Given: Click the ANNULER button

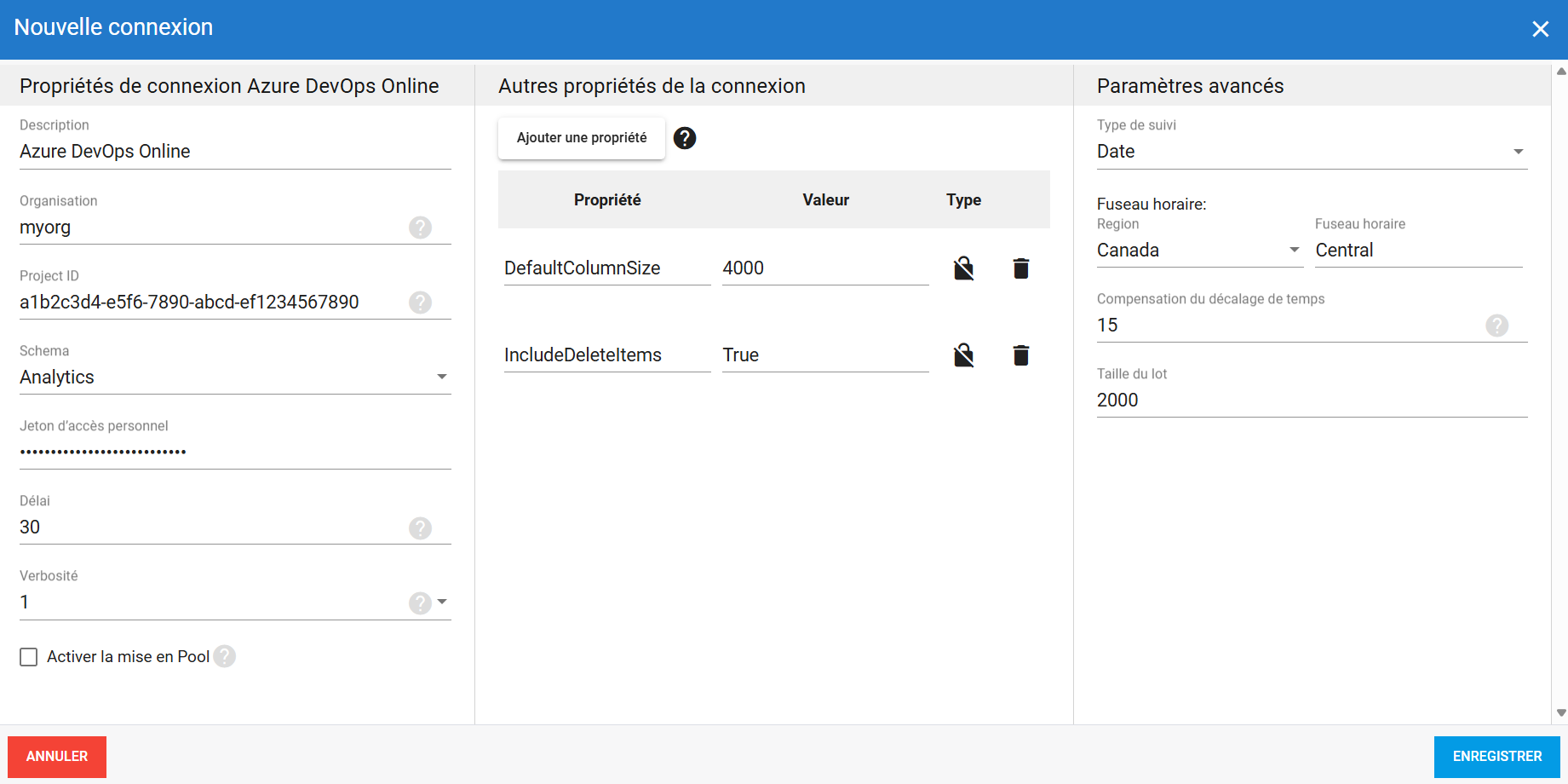Looking at the screenshot, I should click(57, 757).
